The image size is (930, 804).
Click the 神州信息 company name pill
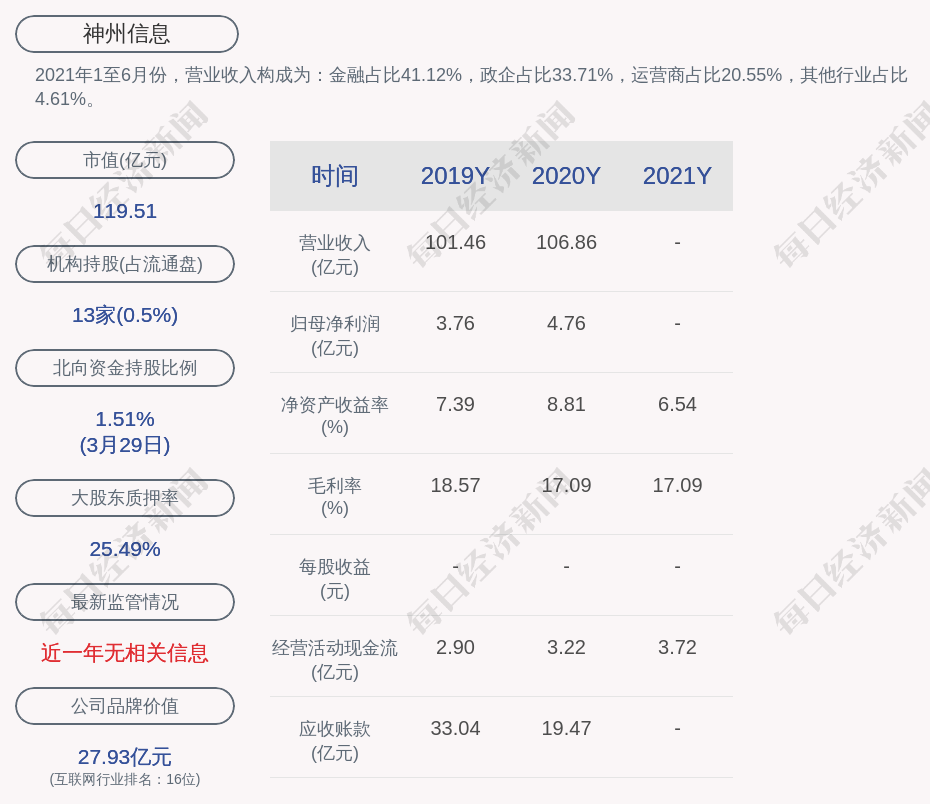tap(126, 34)
